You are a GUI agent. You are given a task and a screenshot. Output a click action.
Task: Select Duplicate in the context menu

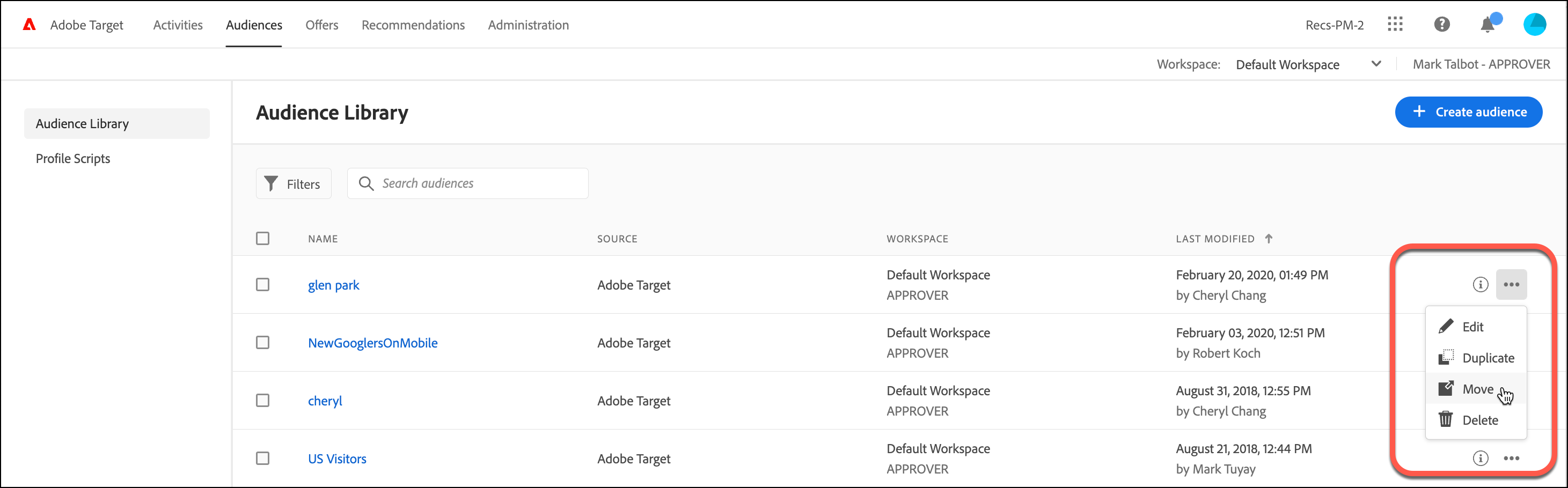(x=1488, y=358)
